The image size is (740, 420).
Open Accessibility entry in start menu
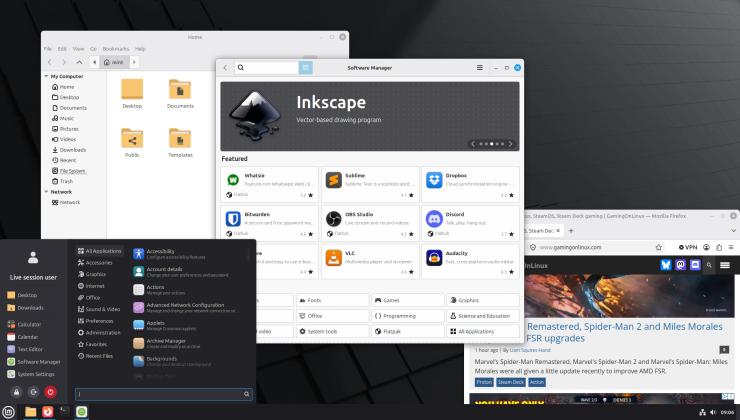pos(169,254)
